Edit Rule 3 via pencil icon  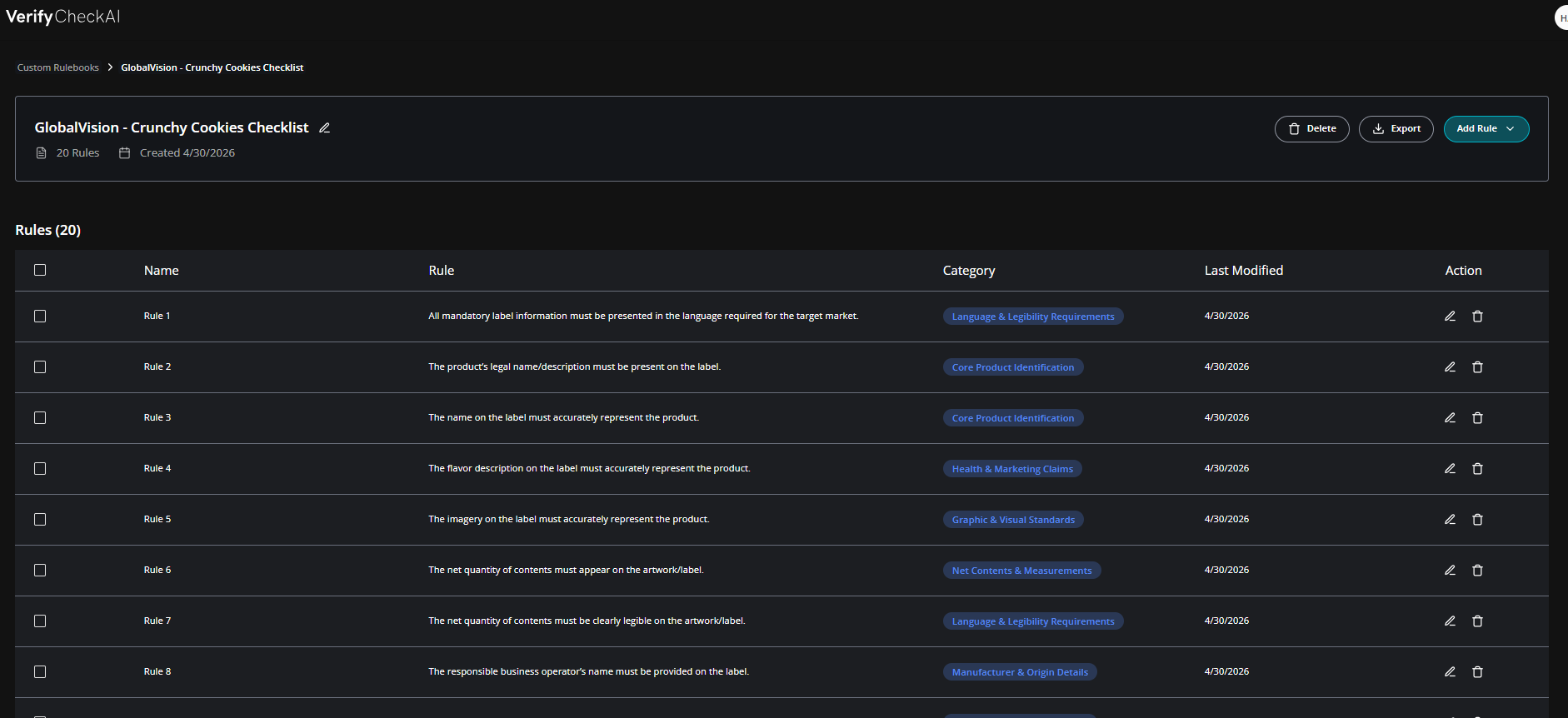1450,418
